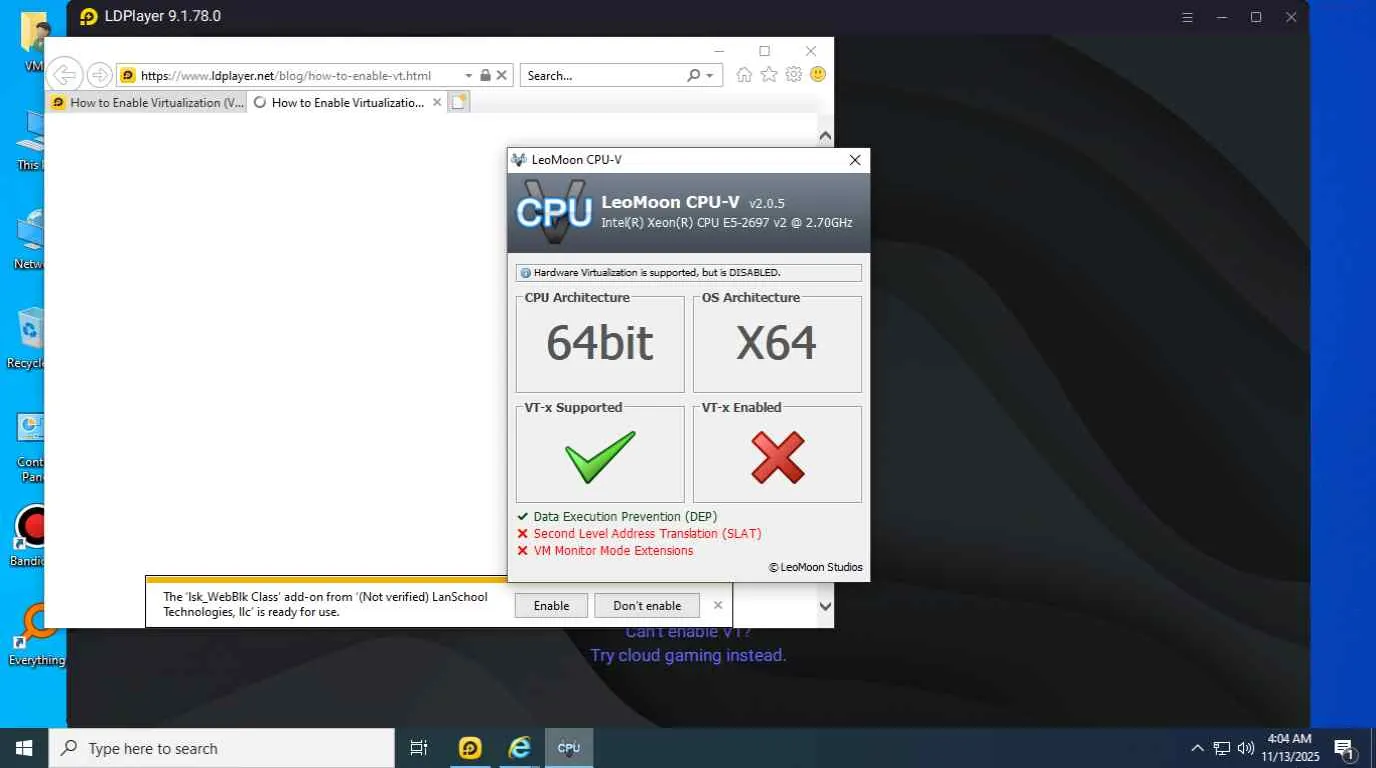The height and width of the screenshot is (768, 1376).
Task: Switch to second 'How to Enable Virtualizatio...' tab
Action: (347, 102)
